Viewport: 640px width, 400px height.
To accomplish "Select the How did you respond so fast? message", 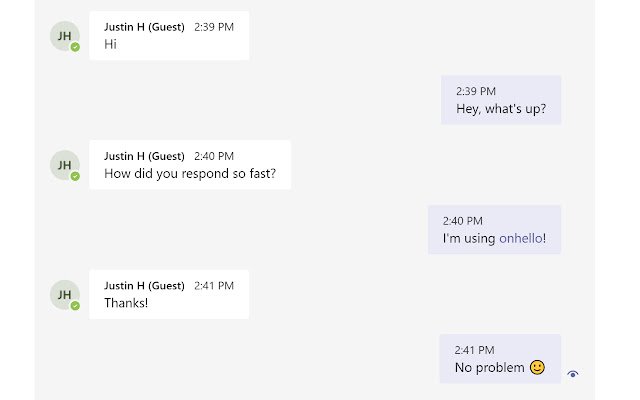I will pos(190,165).
